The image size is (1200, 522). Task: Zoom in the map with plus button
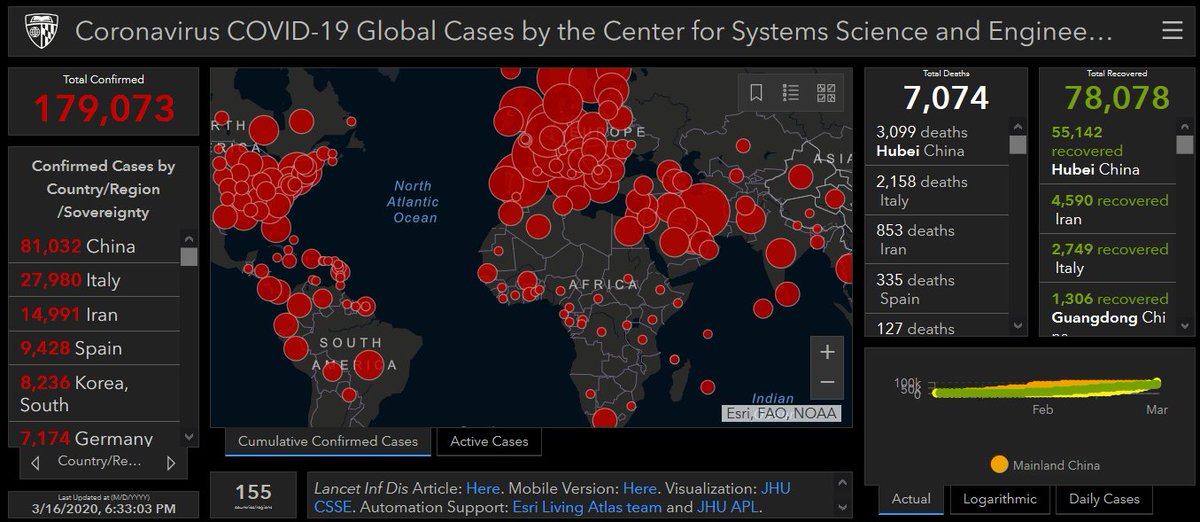tap(826, 352)
